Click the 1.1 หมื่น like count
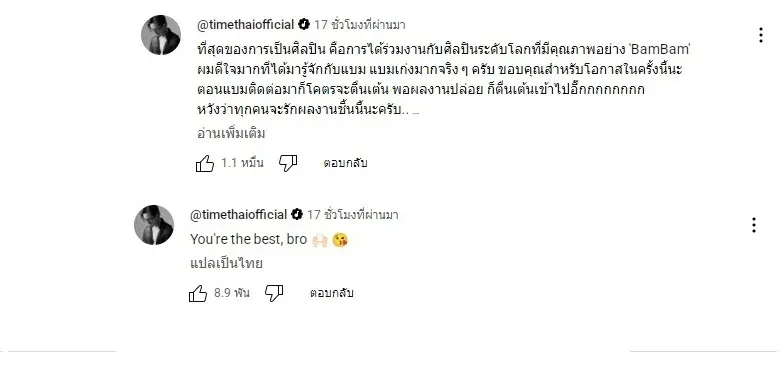This screenshot has width=784, height=365. pyautogui.click(x=242, y=163)
